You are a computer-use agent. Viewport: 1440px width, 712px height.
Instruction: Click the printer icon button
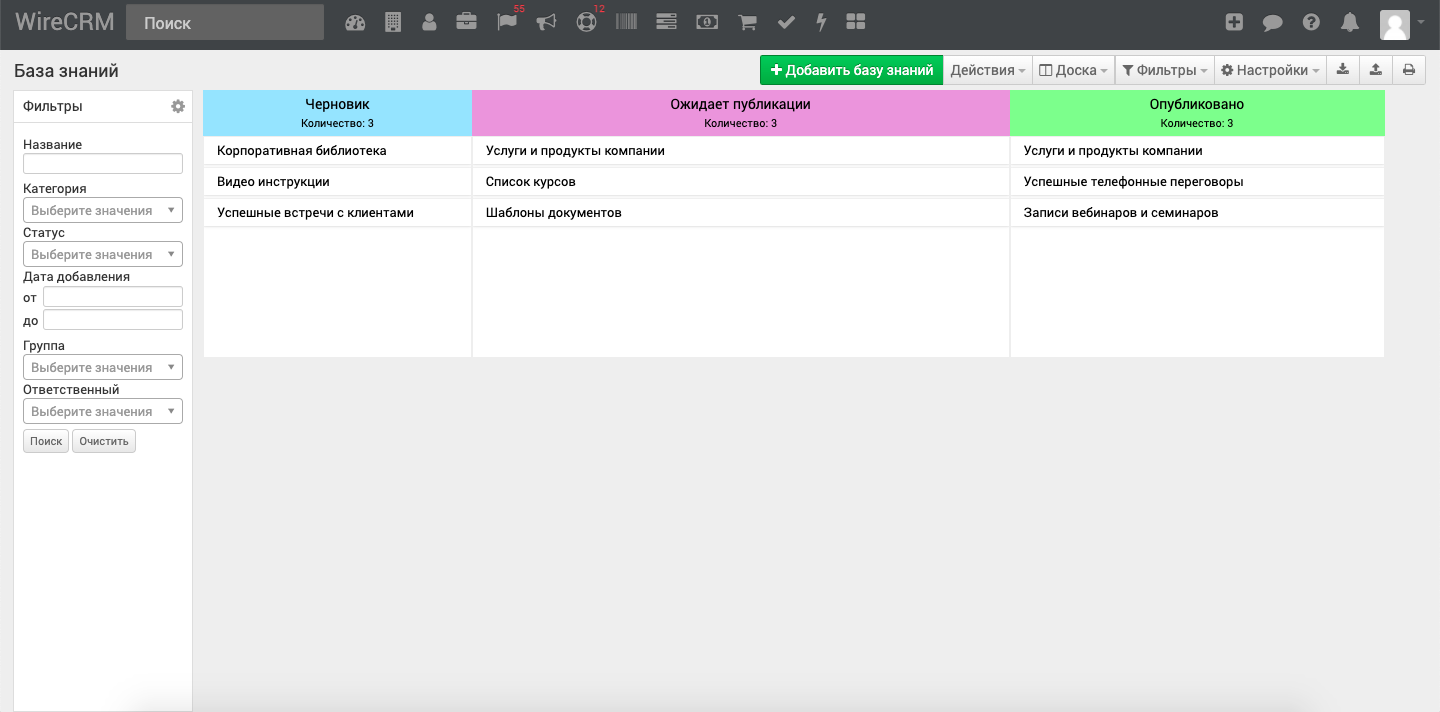tap(1409, 70)
